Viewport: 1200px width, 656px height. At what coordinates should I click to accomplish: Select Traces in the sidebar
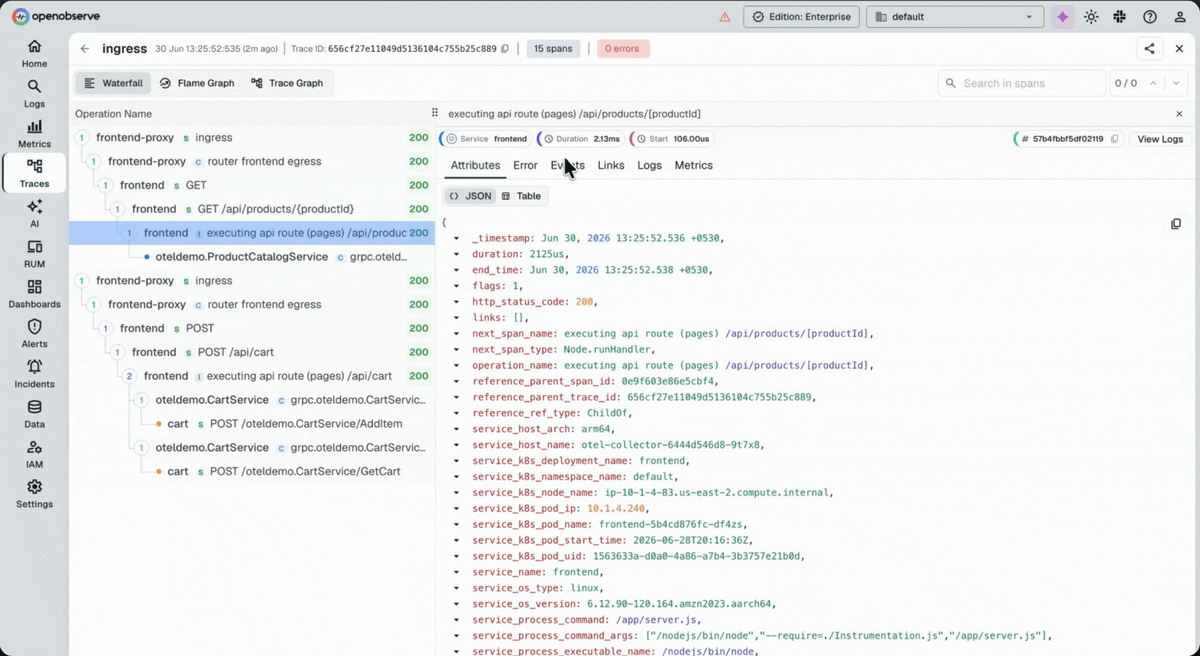click(x=34, y=174)
